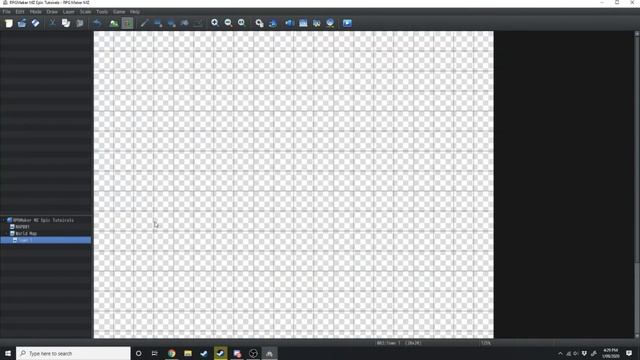Open the Database gears icon

[259, 23]
